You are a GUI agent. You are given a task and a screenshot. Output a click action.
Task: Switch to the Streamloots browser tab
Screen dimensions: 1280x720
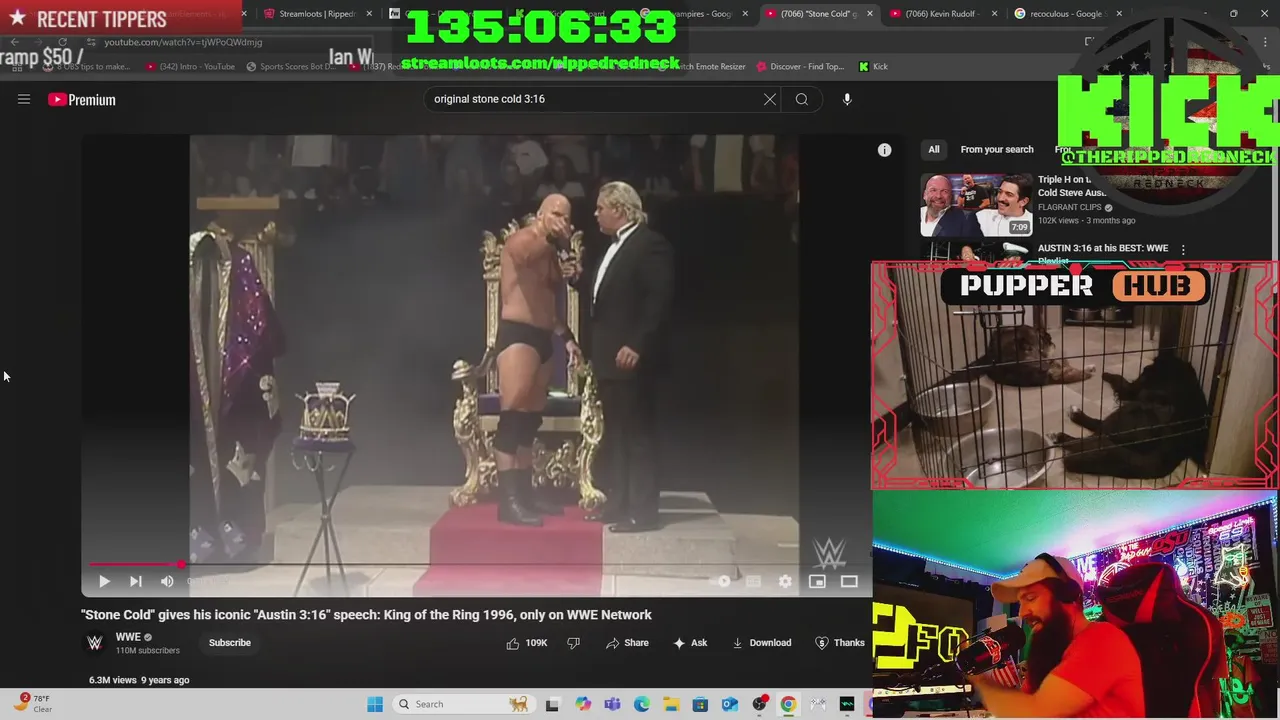click(x=318, y=14)
